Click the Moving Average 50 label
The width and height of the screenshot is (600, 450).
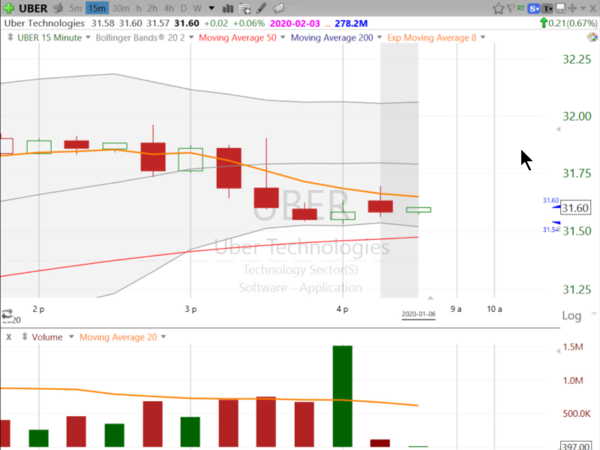pyautogui.click(x=238, y=38)
